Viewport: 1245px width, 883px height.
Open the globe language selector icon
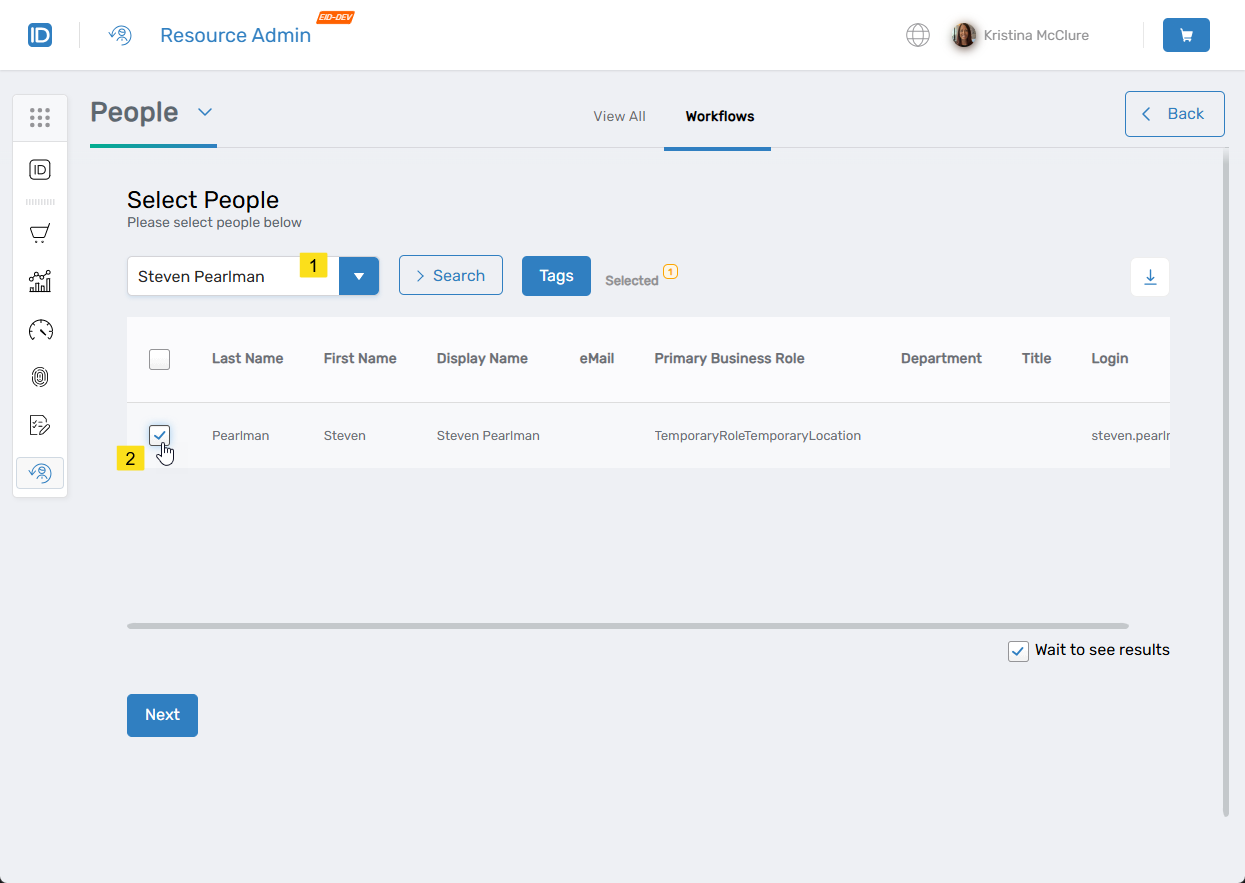point(917,35)
